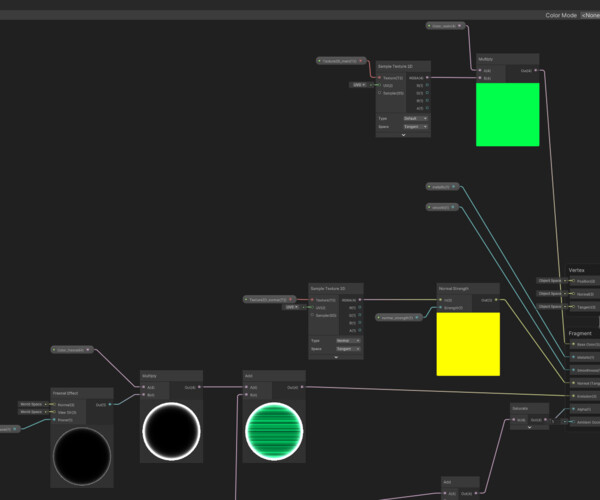Click the Saturate node Out port
The image size is (600, 500).
[545, 420]
